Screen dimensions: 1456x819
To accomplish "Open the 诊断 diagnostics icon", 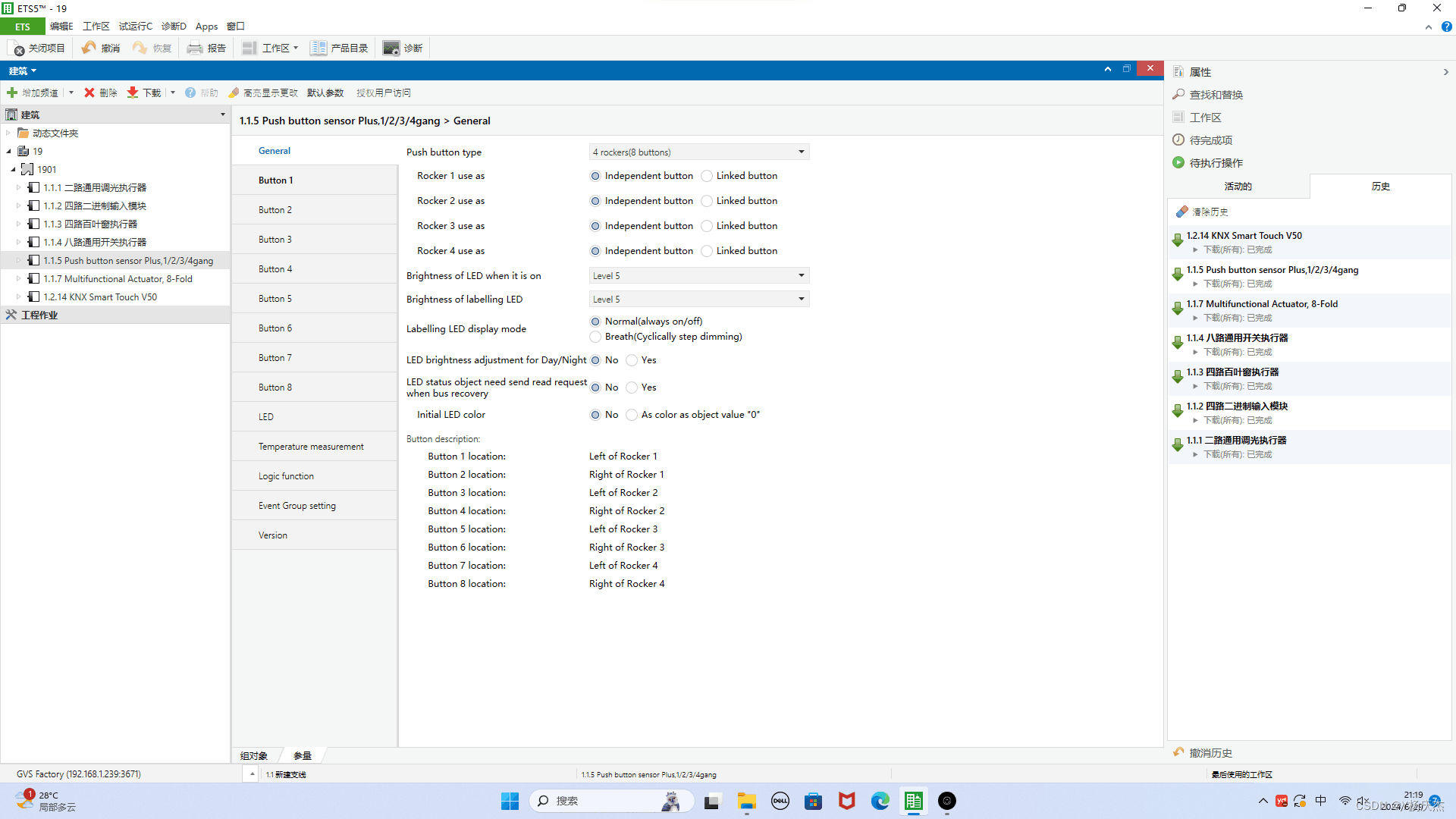I will [x=391, y=49].
